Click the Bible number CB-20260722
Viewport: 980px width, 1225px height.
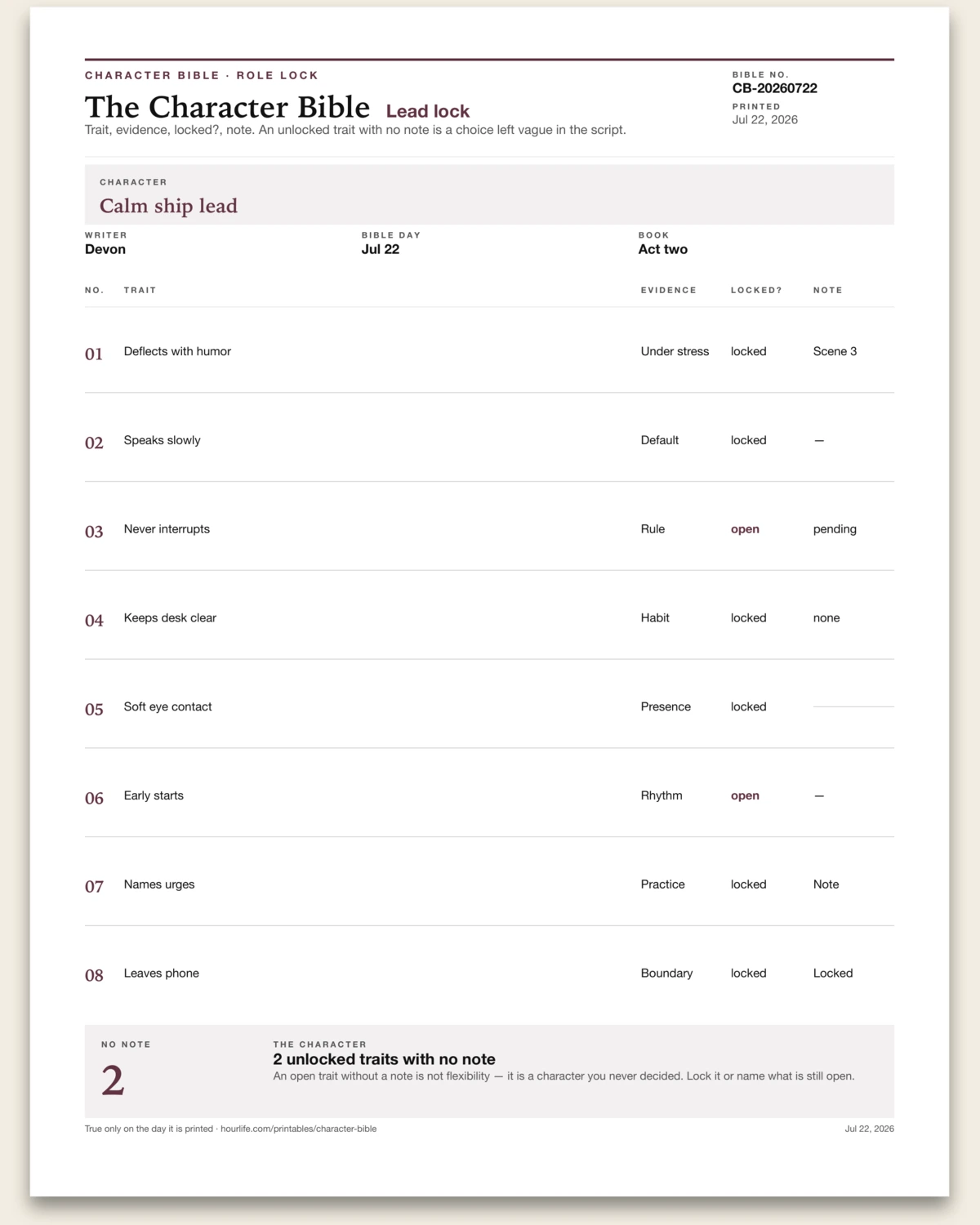tap(774, 88)
